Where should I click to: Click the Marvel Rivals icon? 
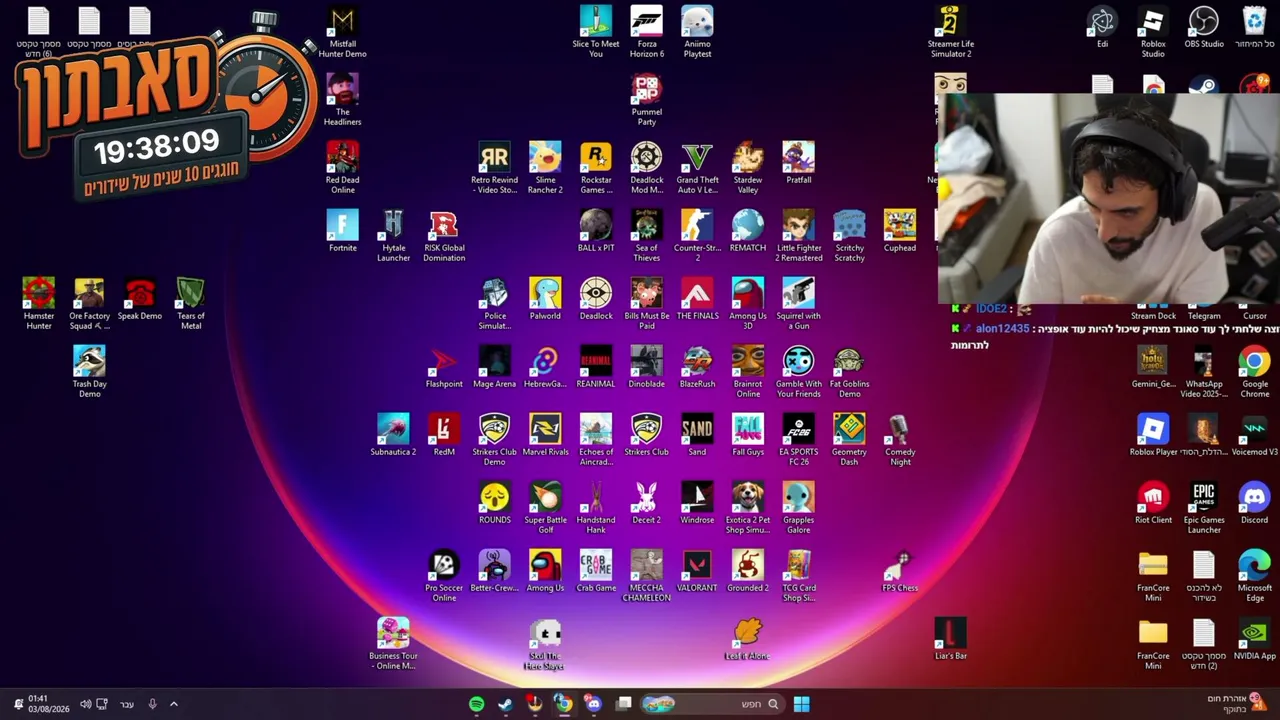pyautogui.click(x=545, y=436)
